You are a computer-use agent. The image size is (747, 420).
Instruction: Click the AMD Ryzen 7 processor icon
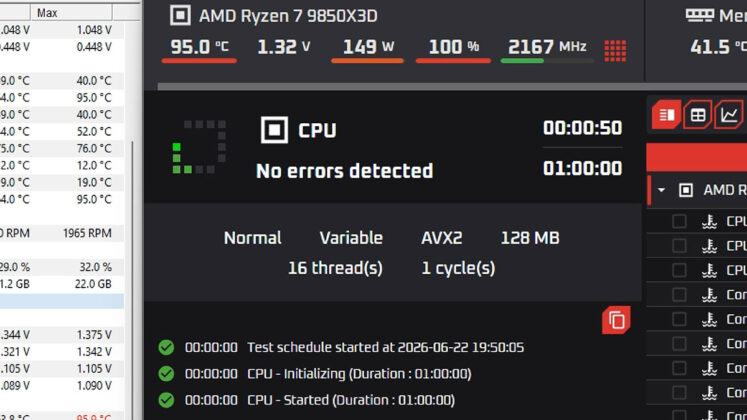[x=180, y=15]
